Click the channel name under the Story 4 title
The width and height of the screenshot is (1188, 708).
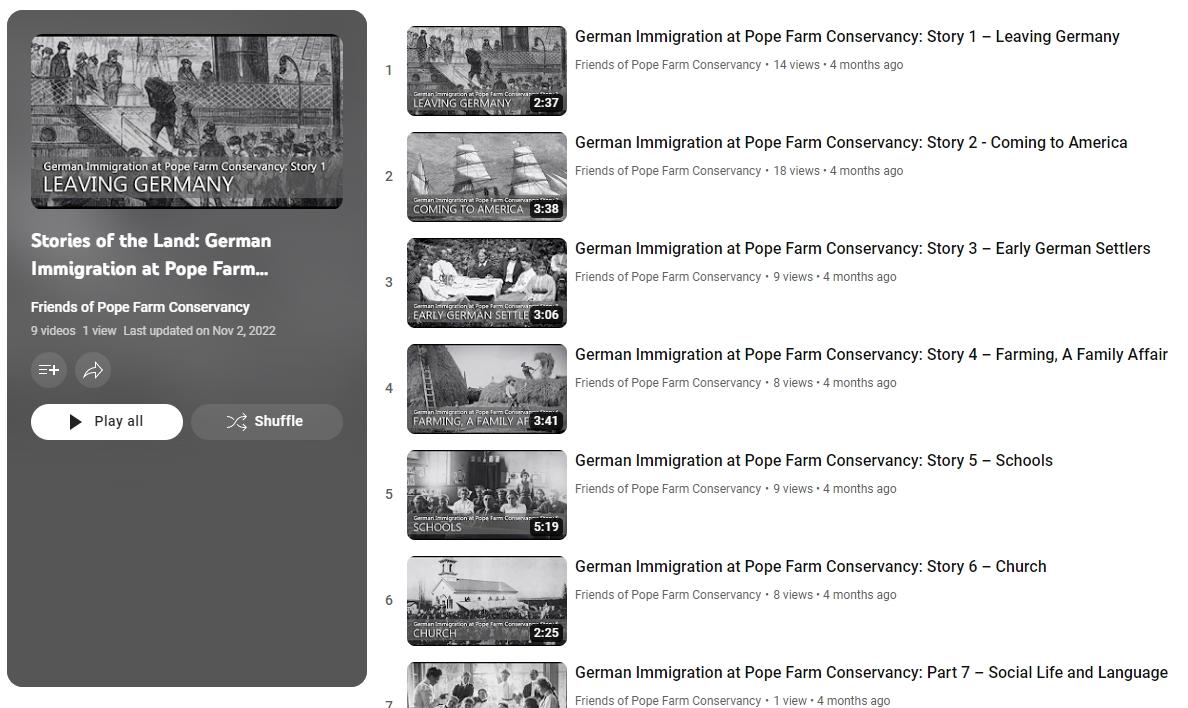[x=667, y=384]
